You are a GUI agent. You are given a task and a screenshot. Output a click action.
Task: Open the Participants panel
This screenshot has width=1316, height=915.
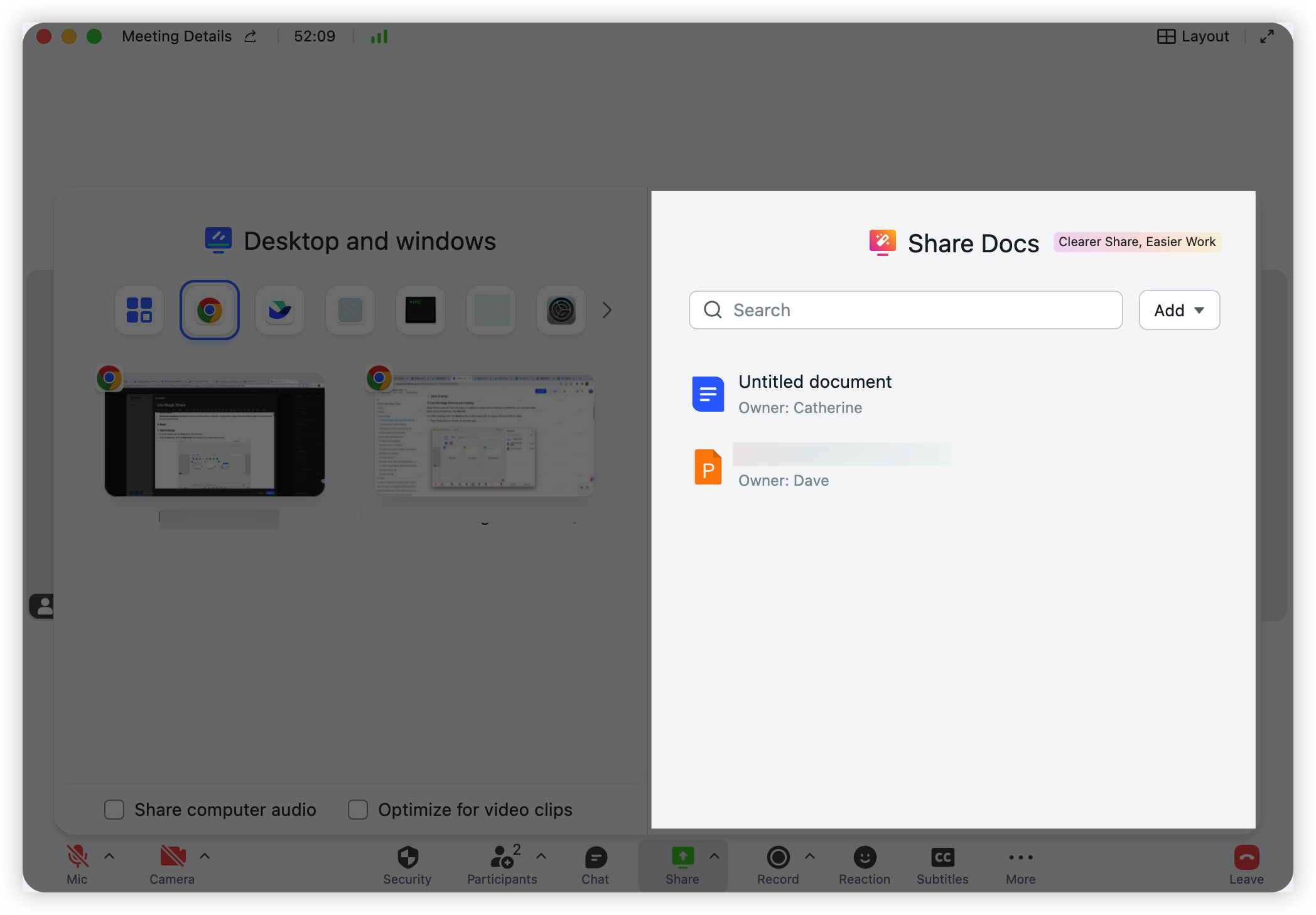click(502, 865)
